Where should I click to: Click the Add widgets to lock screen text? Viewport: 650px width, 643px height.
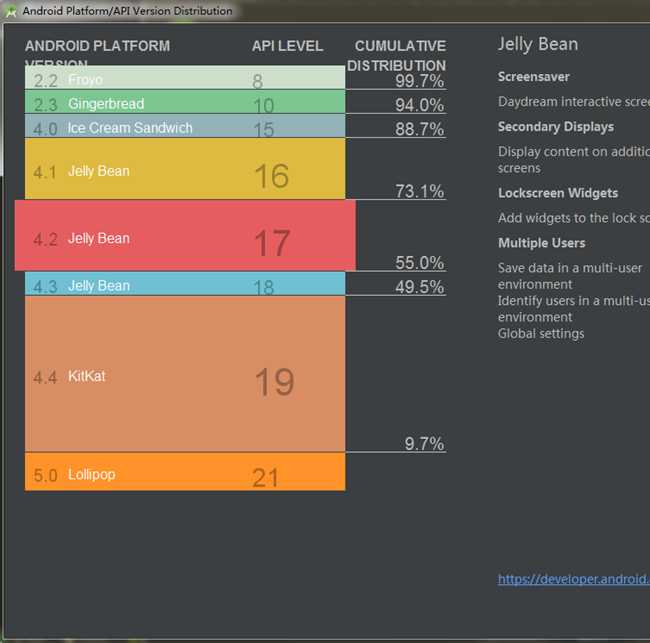[x=574, y=218]
